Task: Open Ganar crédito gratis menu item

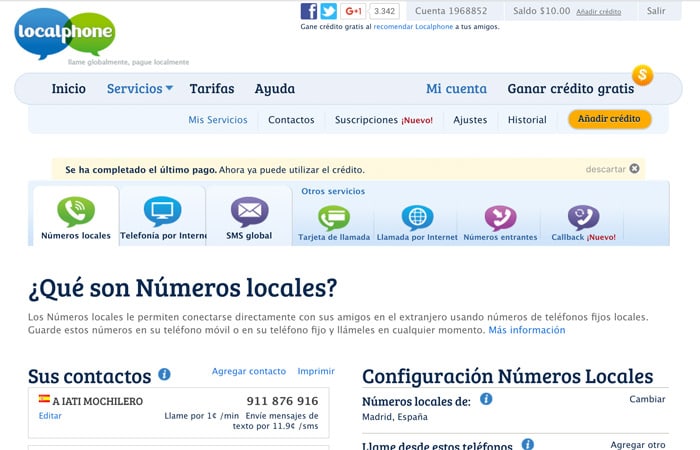Action: point(571,88)
